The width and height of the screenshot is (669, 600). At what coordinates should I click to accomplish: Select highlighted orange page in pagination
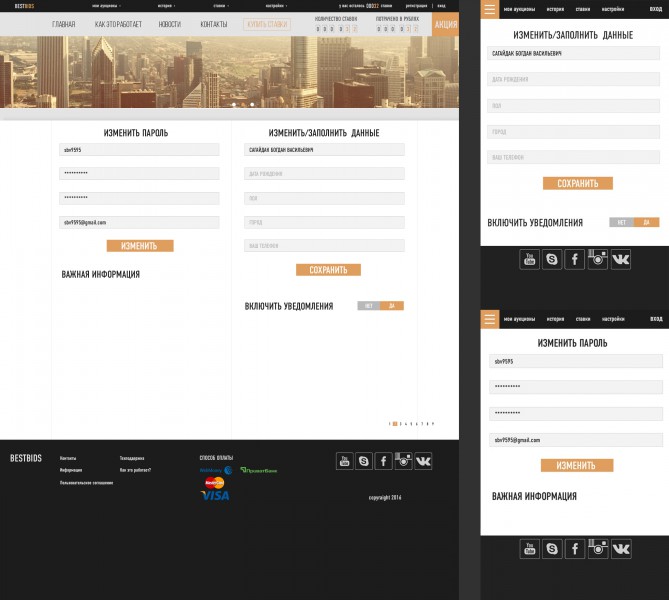[395, 424]
